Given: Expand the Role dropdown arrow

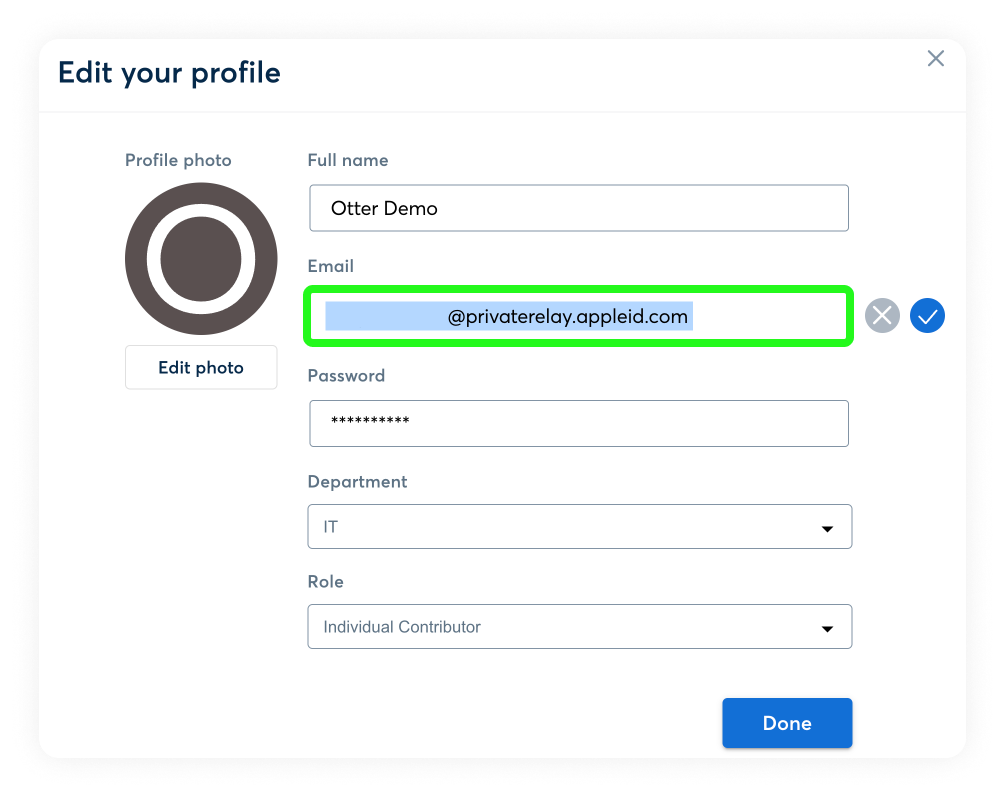Looking at the screenshot, I should [x=827, y=629].
